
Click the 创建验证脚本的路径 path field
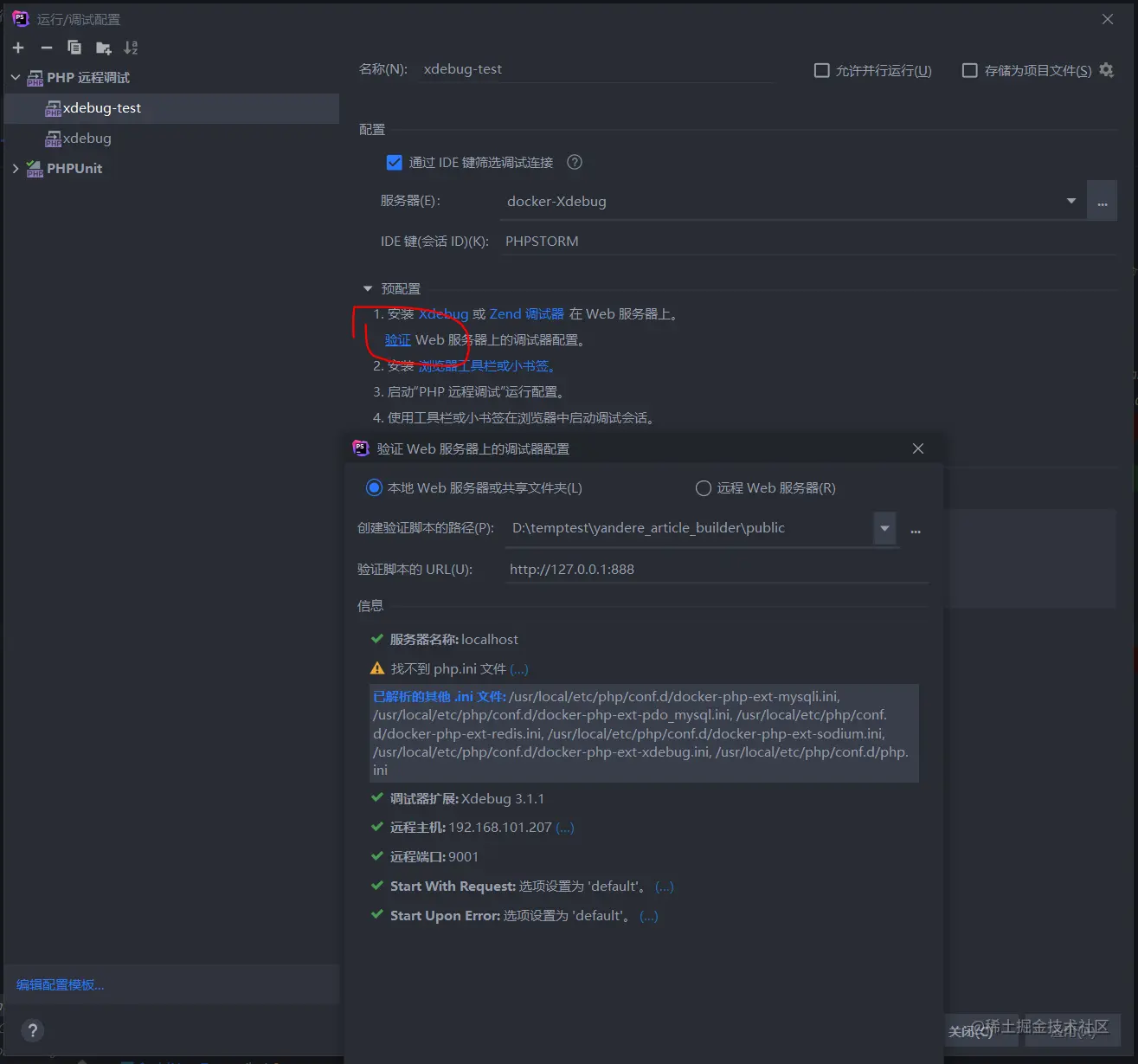pos(689,528)
